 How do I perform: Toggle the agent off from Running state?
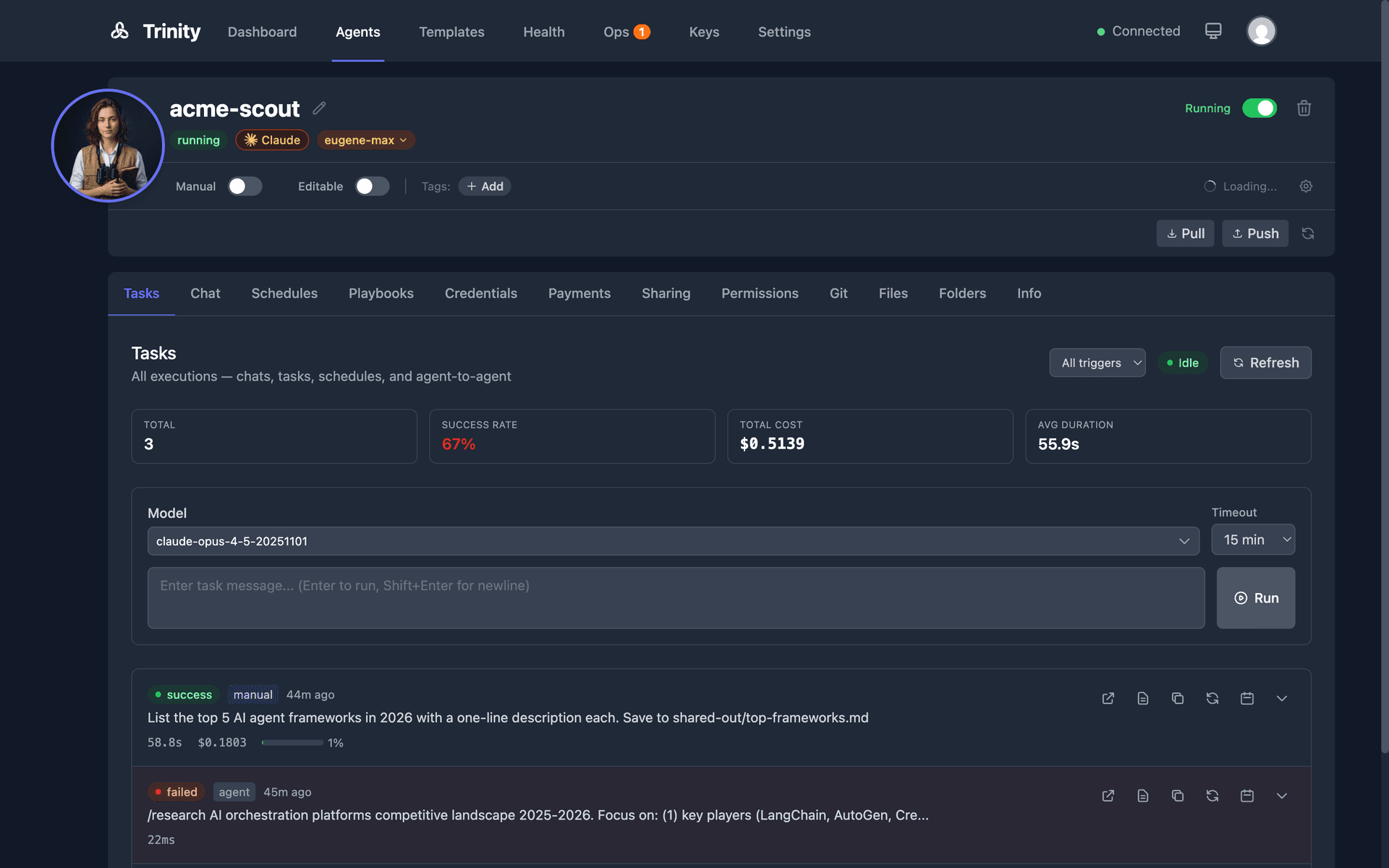click(x=1260, y=108)
